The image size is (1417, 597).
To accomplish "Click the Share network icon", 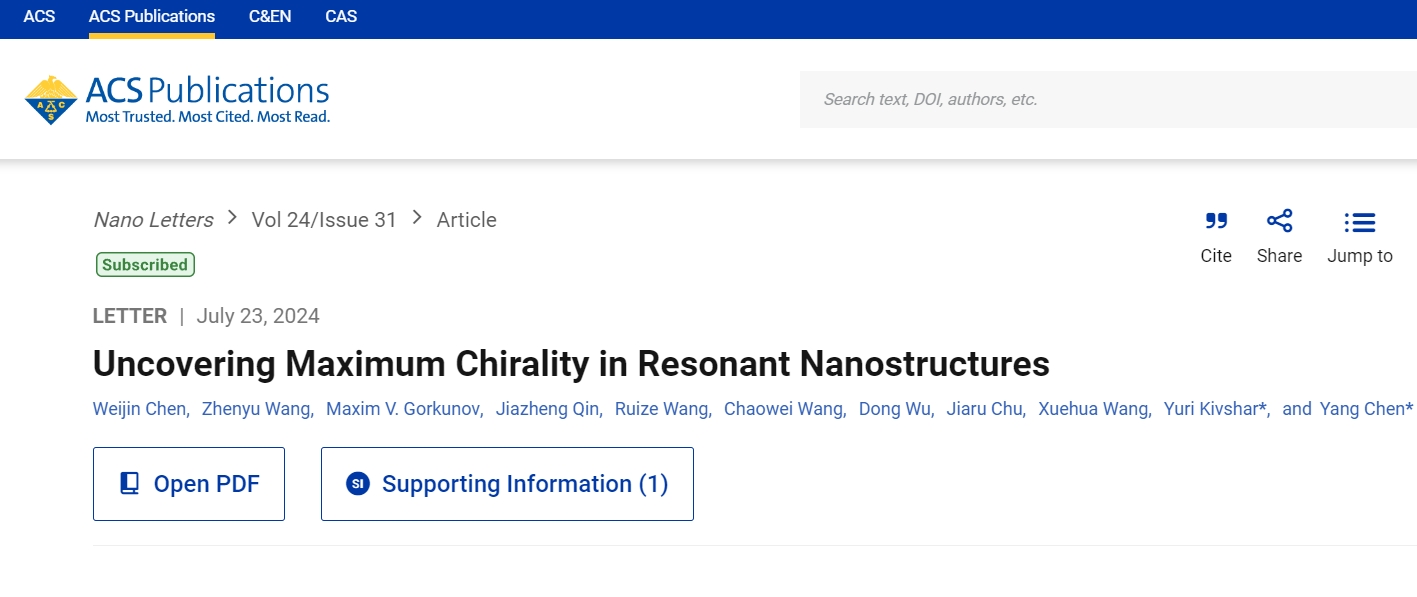I will [1279, 221].
